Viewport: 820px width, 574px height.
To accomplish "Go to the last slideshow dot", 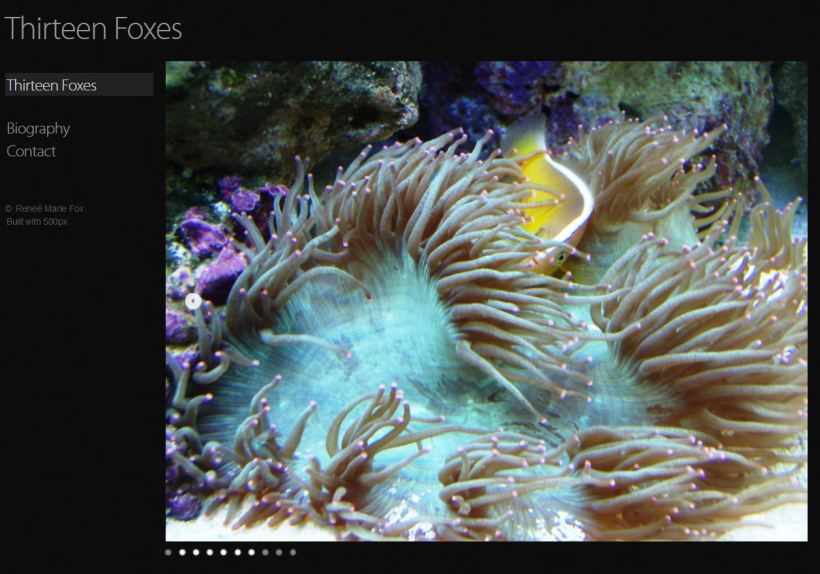I will (x=293, y=552).
